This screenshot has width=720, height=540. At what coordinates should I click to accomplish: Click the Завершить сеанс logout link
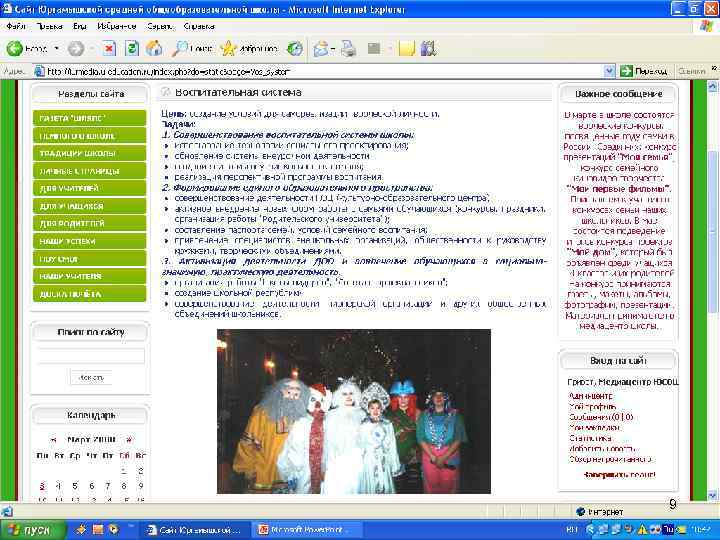(619, 475)
